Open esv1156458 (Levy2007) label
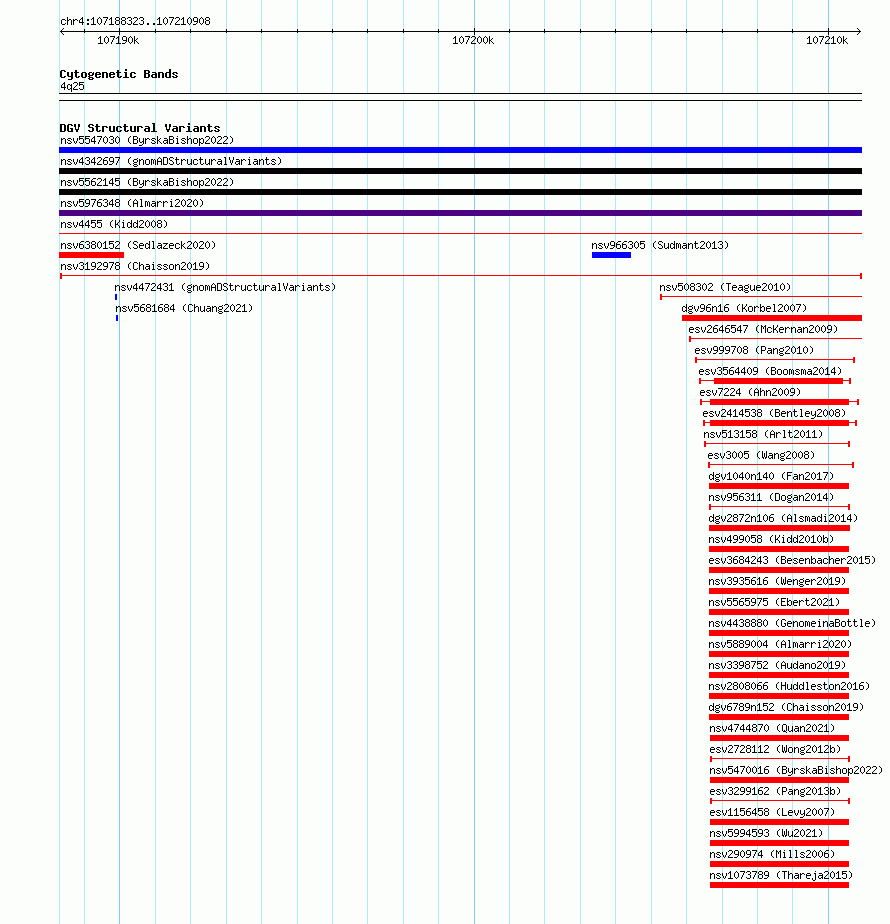Image resolution: width=890 pixels, height=924 pixels. click(772, 813)
